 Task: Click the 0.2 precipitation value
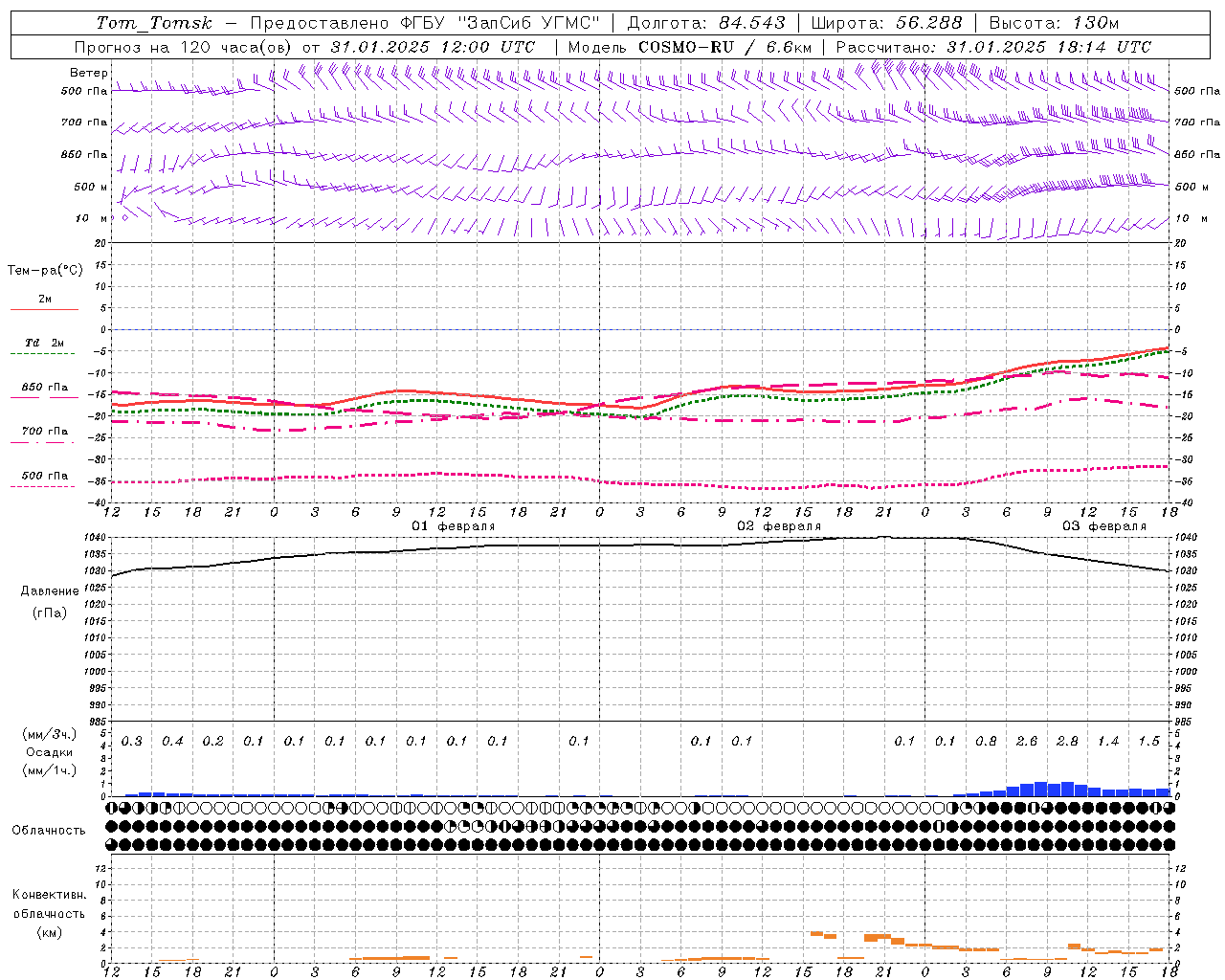tap(212, 742)
